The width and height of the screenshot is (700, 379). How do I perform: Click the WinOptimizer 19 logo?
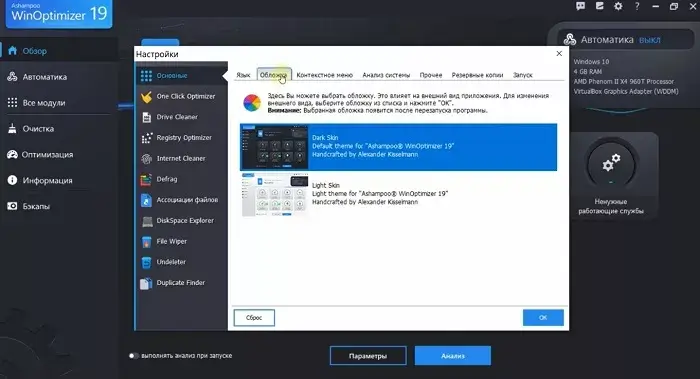[59, 14]
